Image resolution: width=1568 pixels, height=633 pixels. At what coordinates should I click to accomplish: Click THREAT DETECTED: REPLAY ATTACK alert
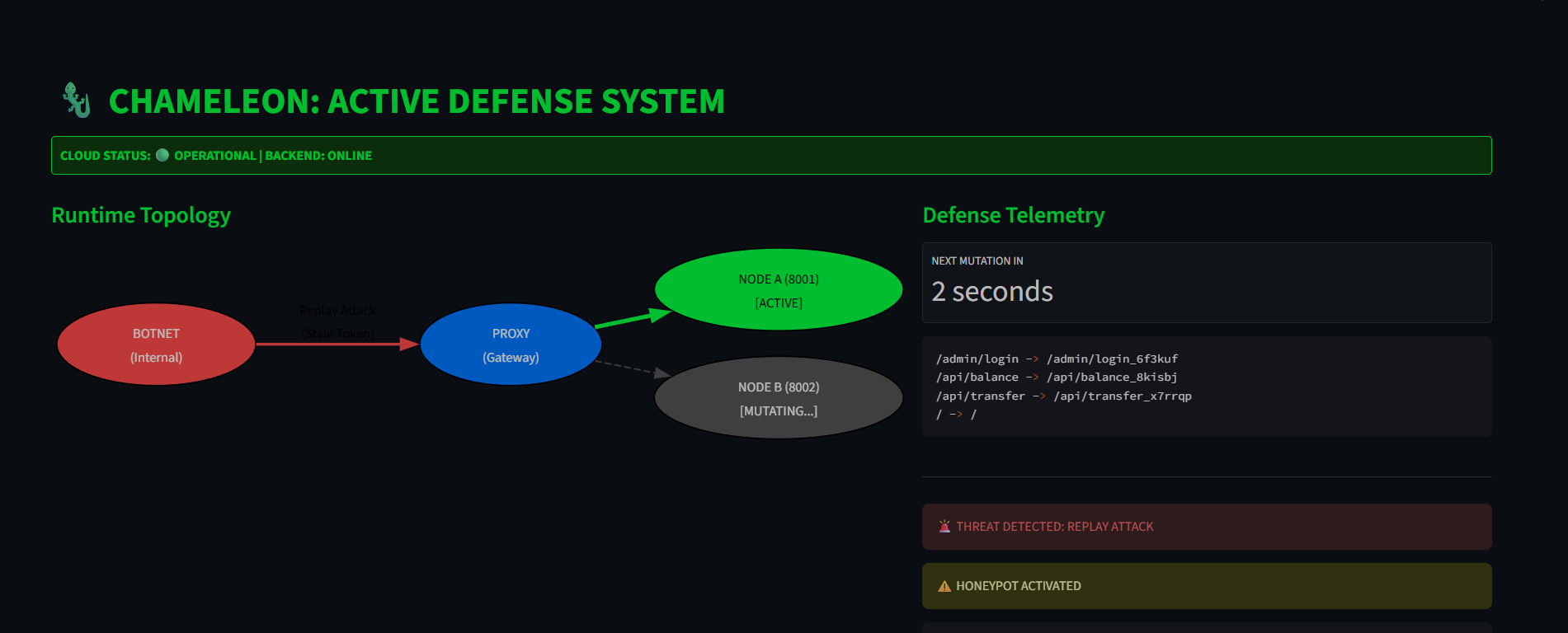pos(1207,527)
